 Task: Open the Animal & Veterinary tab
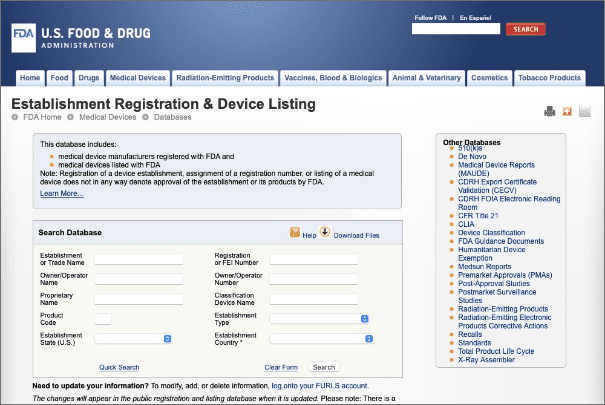[426, 78]
